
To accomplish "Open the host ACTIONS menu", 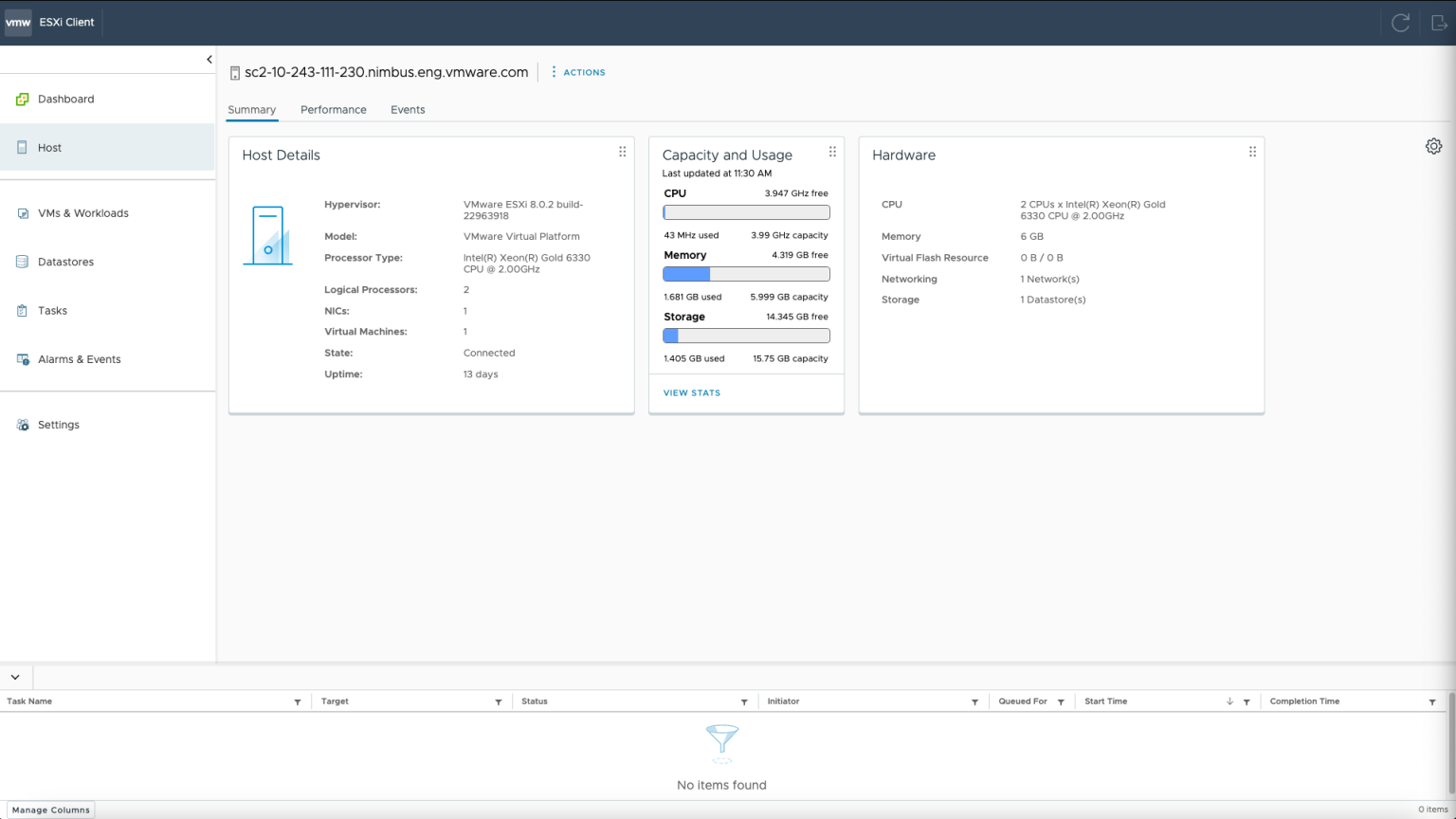I will coord(578,72).
